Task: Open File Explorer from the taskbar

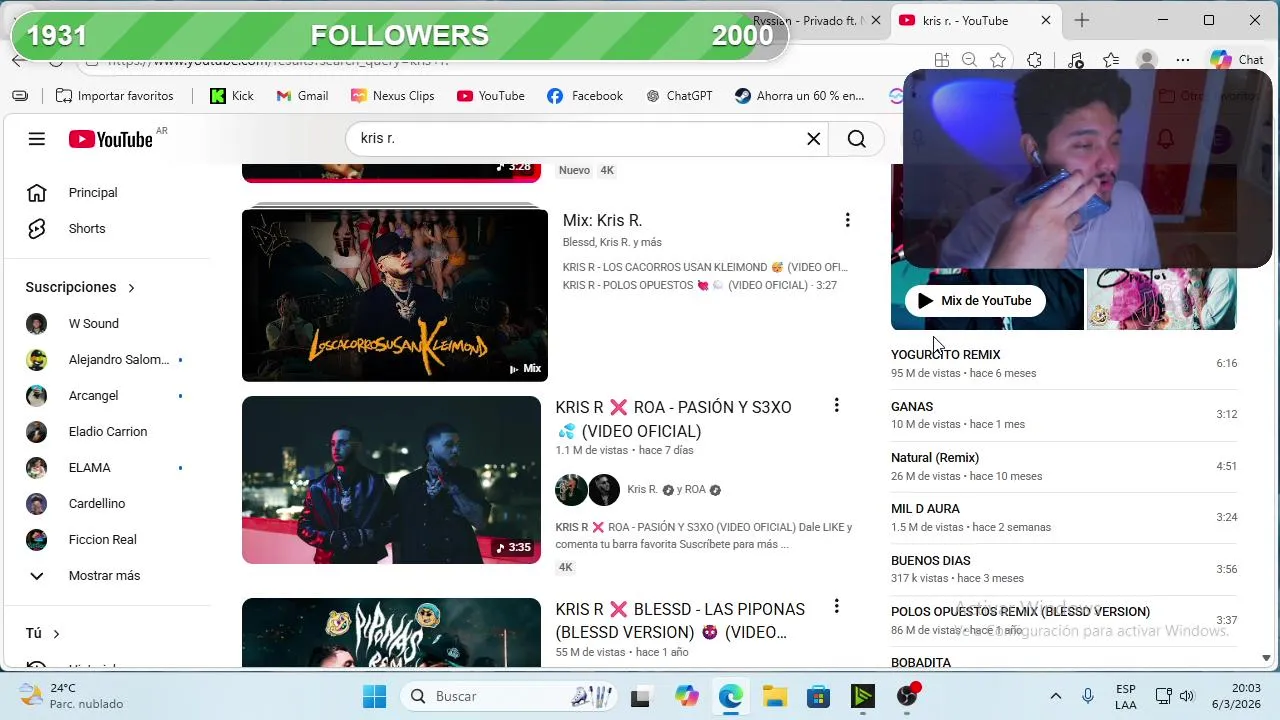Action: coord(774,696)
